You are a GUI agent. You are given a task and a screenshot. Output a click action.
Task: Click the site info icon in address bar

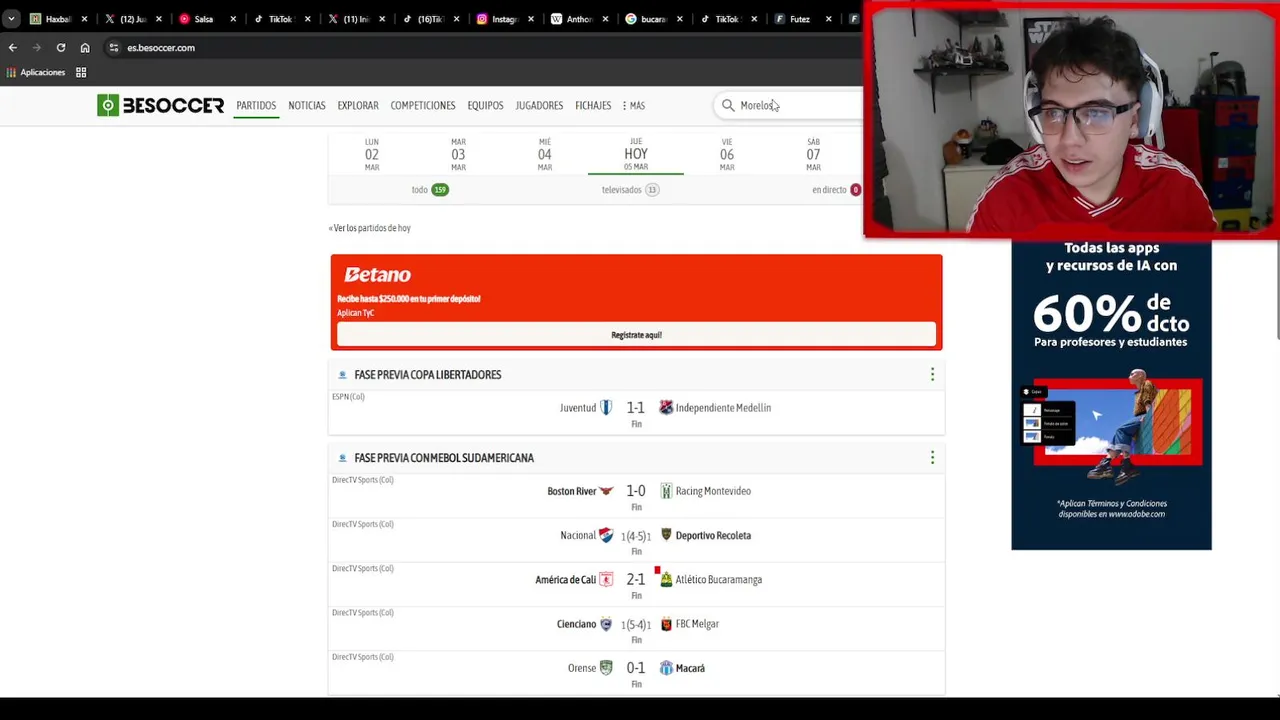(x=114, y=47)
